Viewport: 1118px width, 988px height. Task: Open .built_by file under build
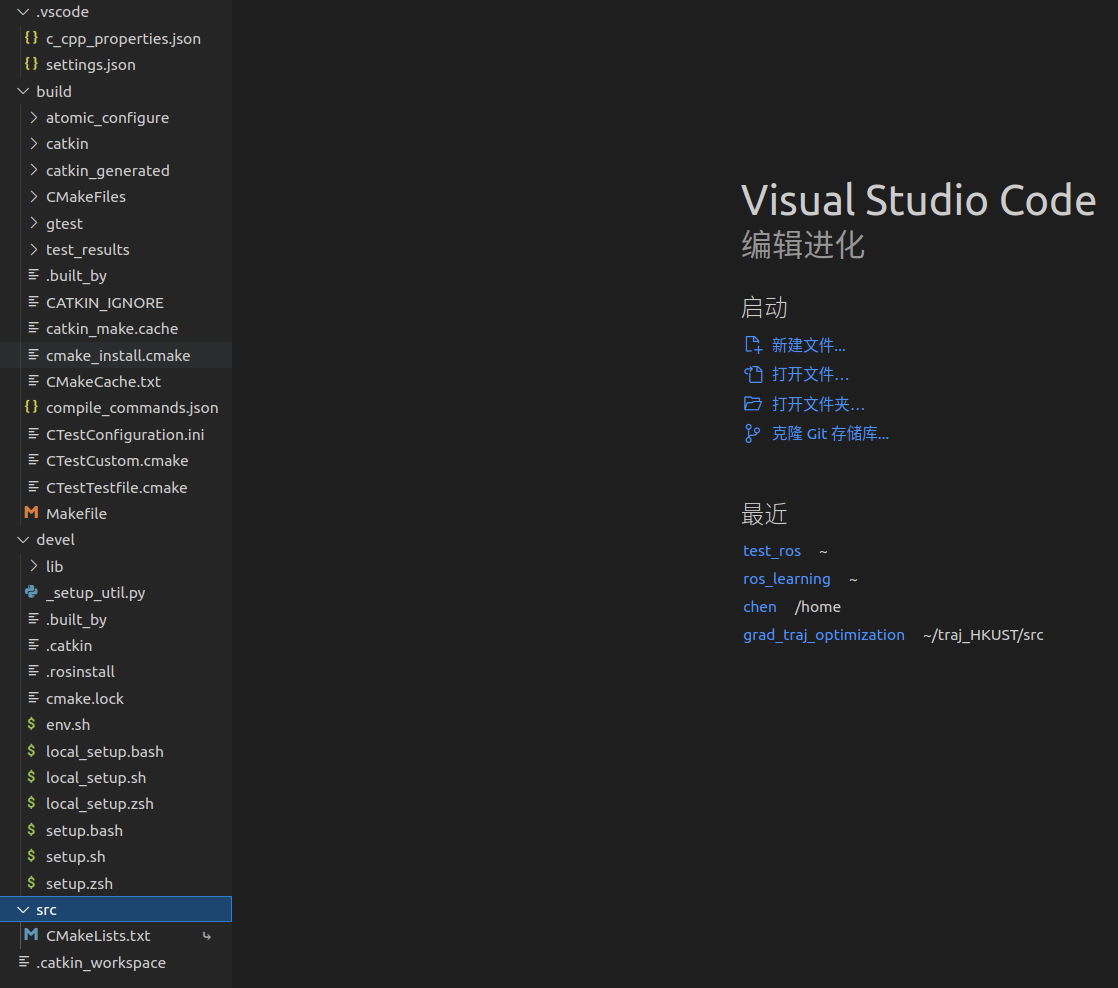click(x=76, y=276)
